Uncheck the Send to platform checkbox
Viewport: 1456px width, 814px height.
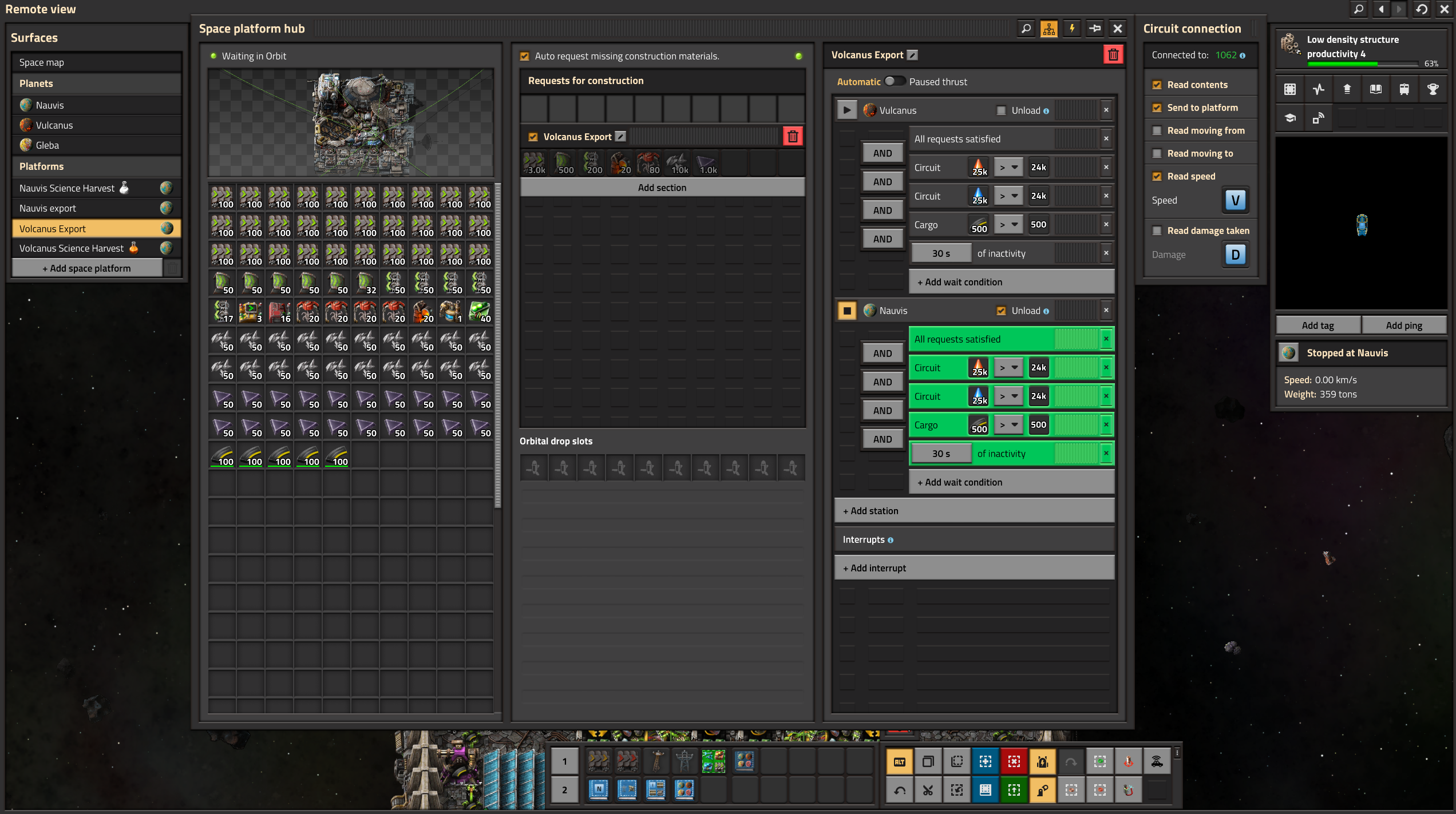[x=1157, y=108]
